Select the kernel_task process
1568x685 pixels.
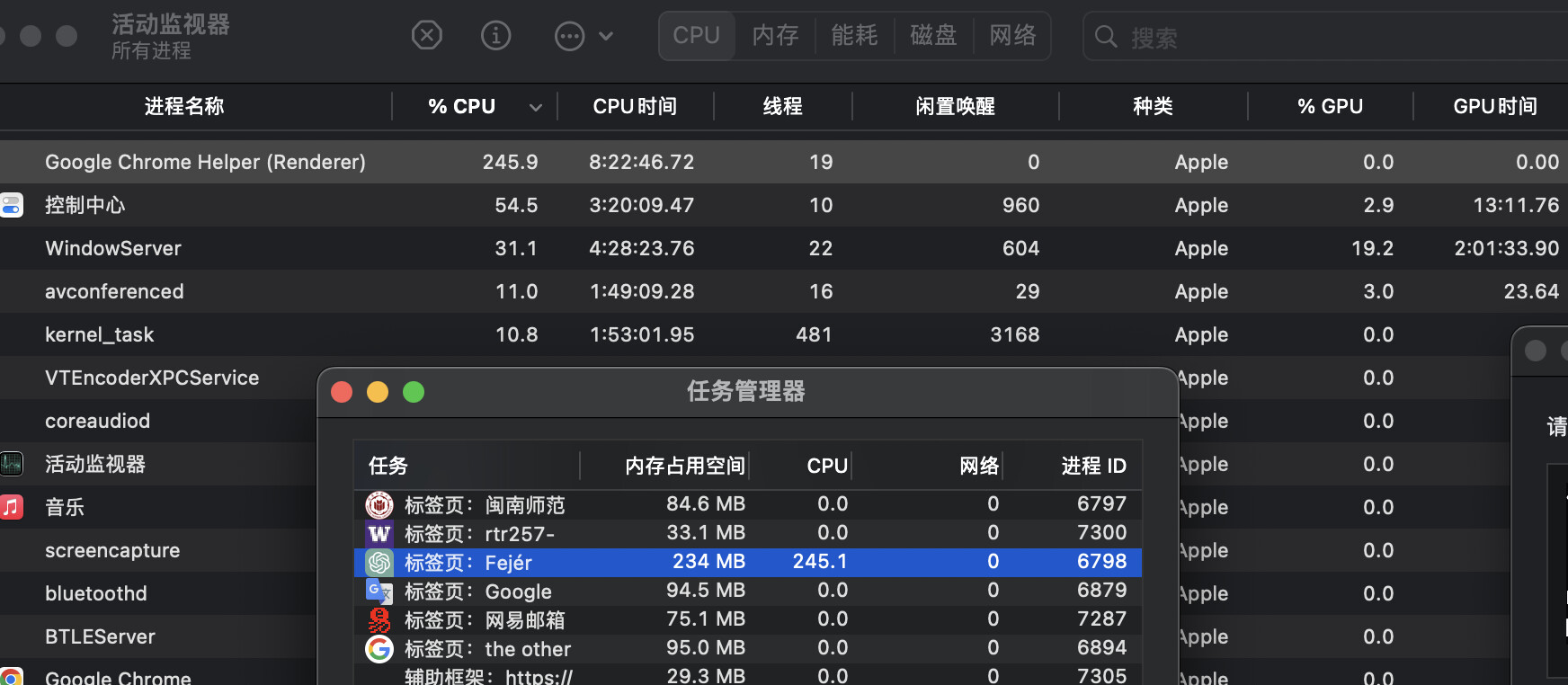(x=100, y=334)
